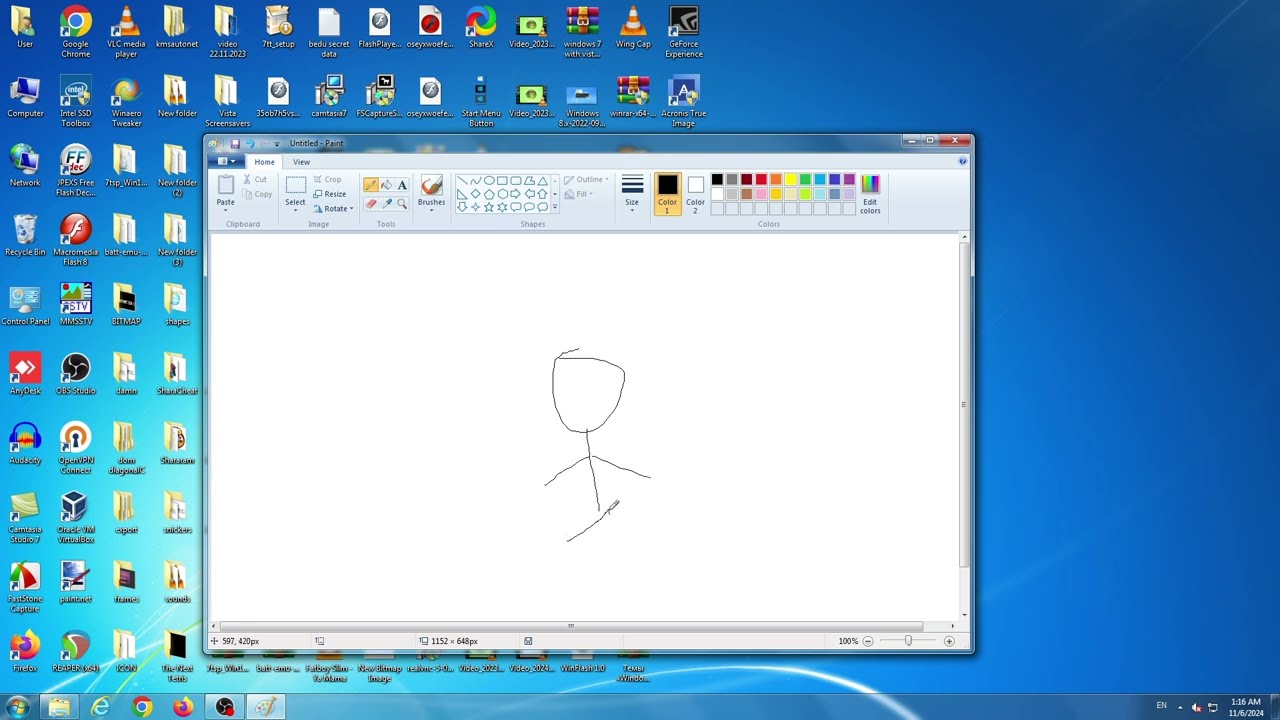Open the Outline dropdown

(586, 180)
